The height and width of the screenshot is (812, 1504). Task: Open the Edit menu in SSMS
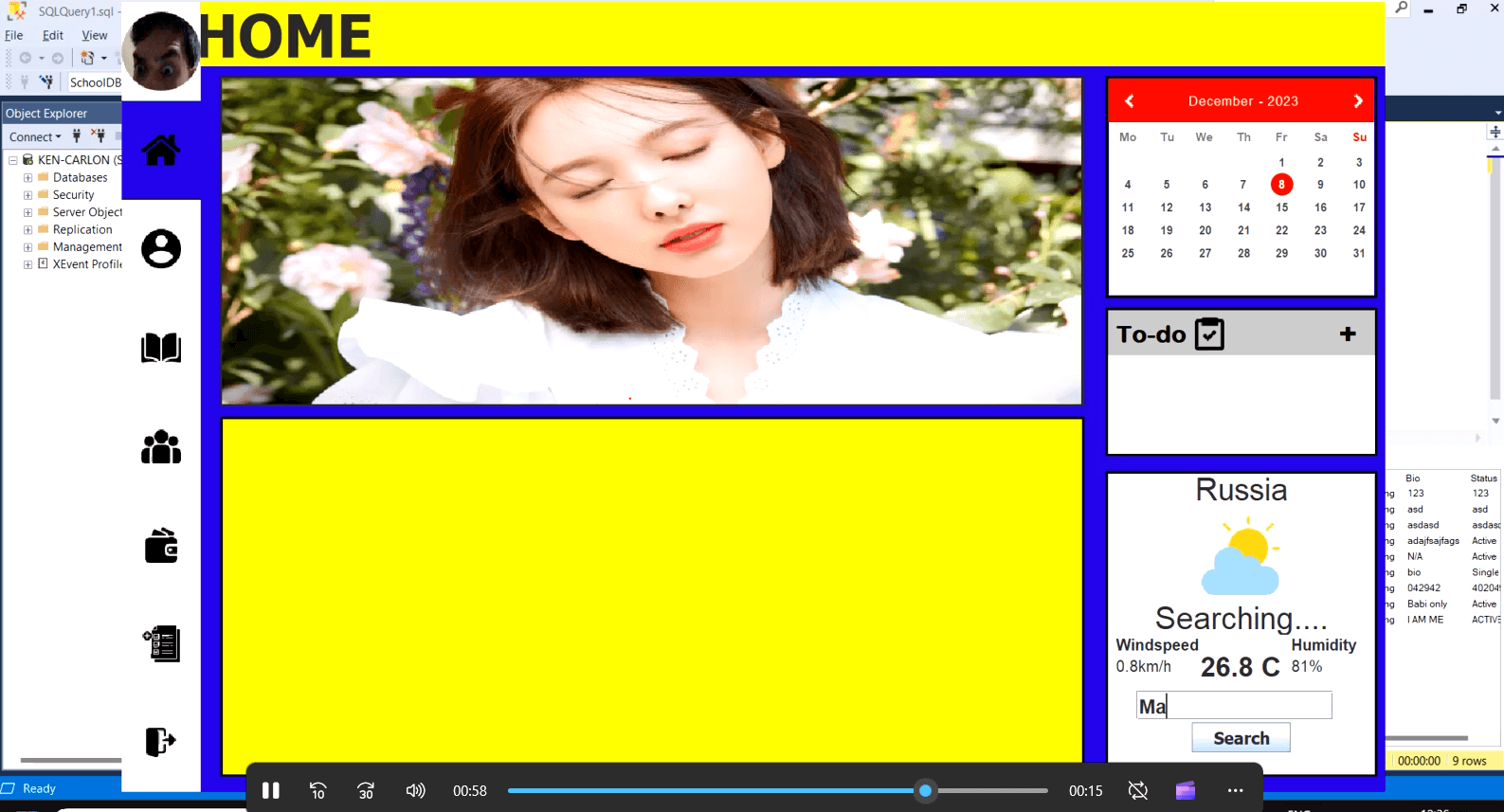click(x=53, y=35)
